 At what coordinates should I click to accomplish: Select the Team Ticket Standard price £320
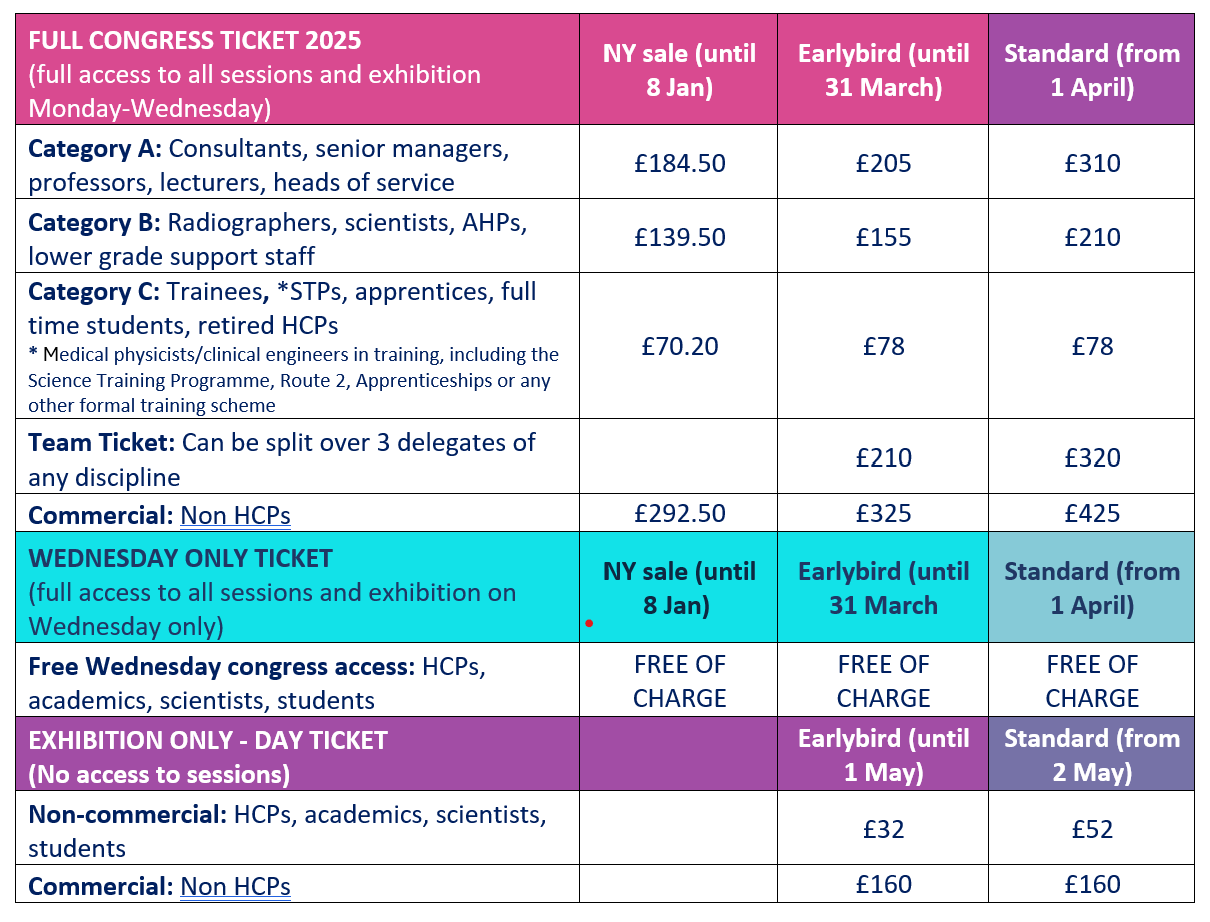(x=1092, y=458)
